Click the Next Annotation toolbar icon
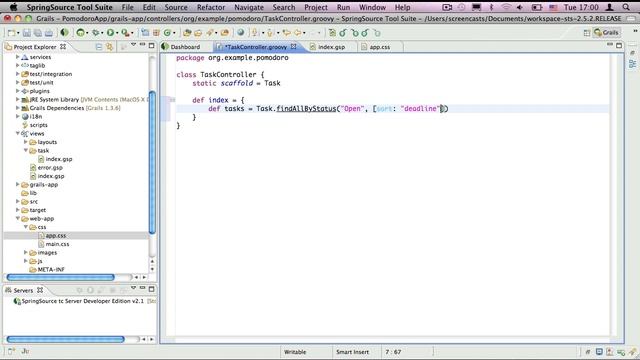 pyautogui.click(x=255, y=33)
